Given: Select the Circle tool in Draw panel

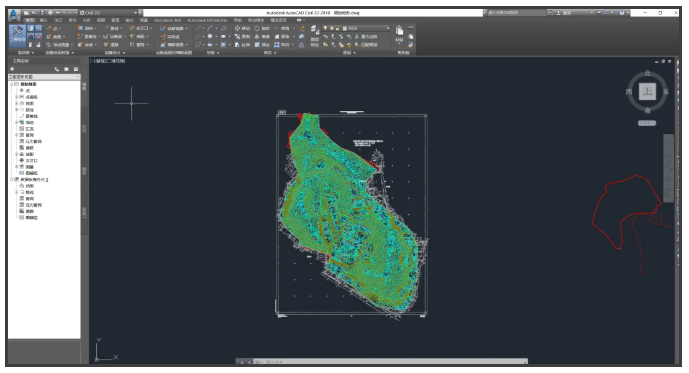Looking at the screenshot, I should click(x=210, y=36).
